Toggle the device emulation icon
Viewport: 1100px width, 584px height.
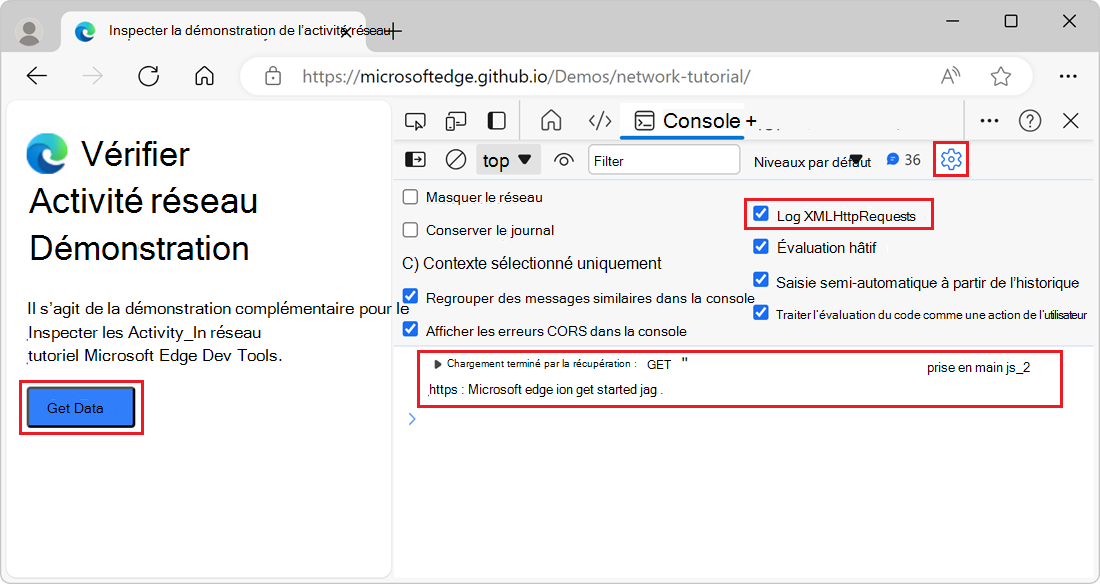tap(456, 119)
